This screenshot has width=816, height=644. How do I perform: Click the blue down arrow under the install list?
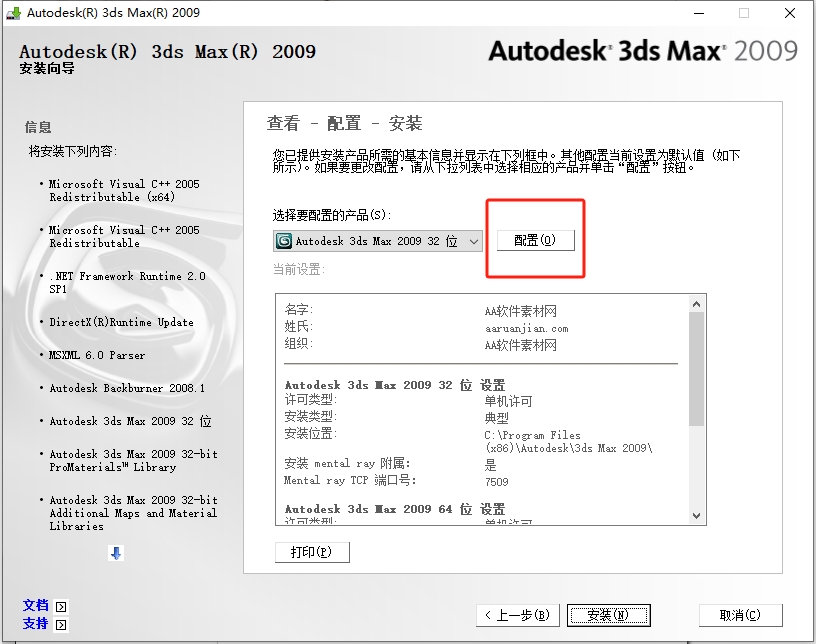(116, 553)
